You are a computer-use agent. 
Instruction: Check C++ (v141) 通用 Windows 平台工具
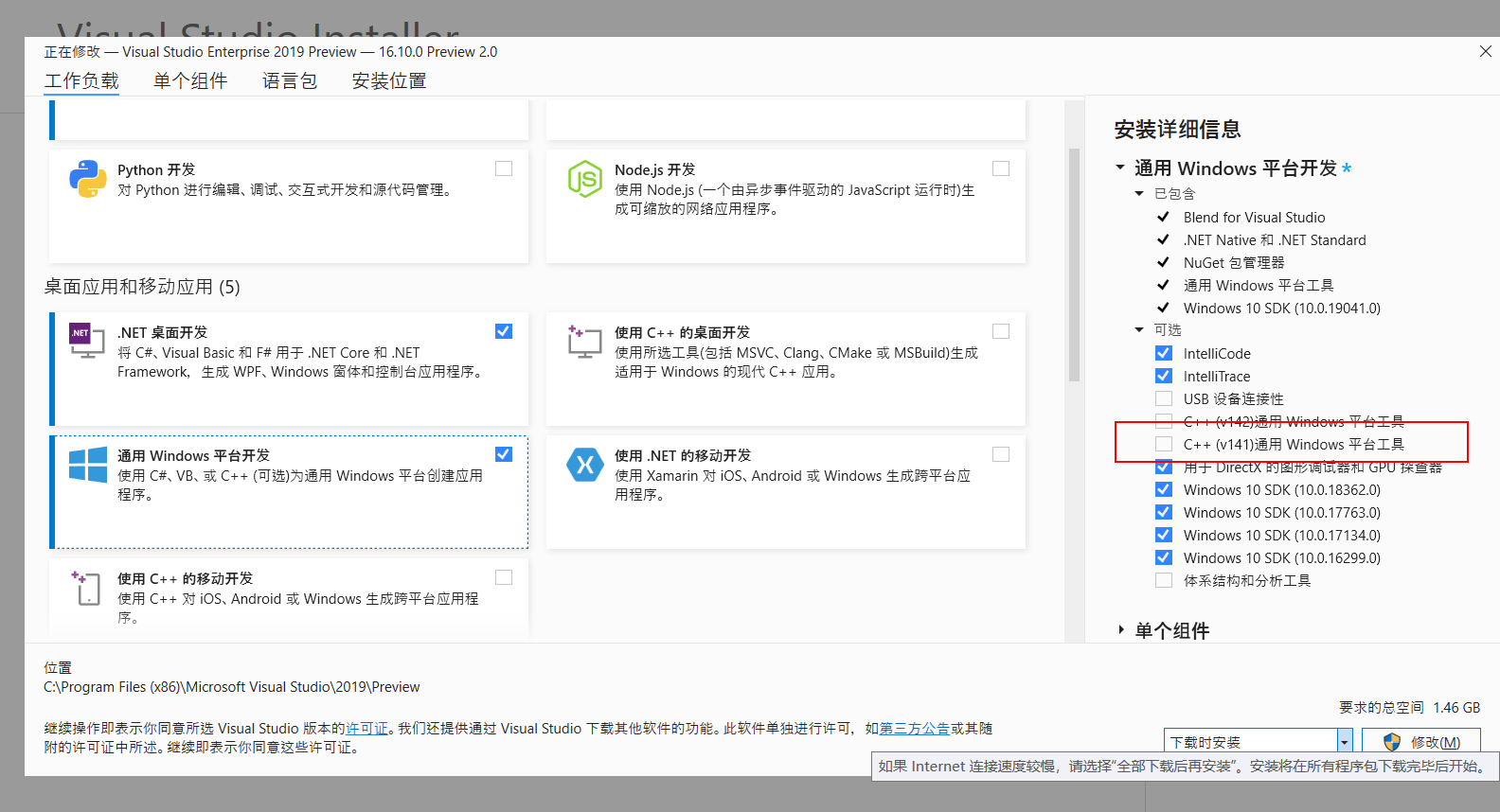click(1164, 444)
